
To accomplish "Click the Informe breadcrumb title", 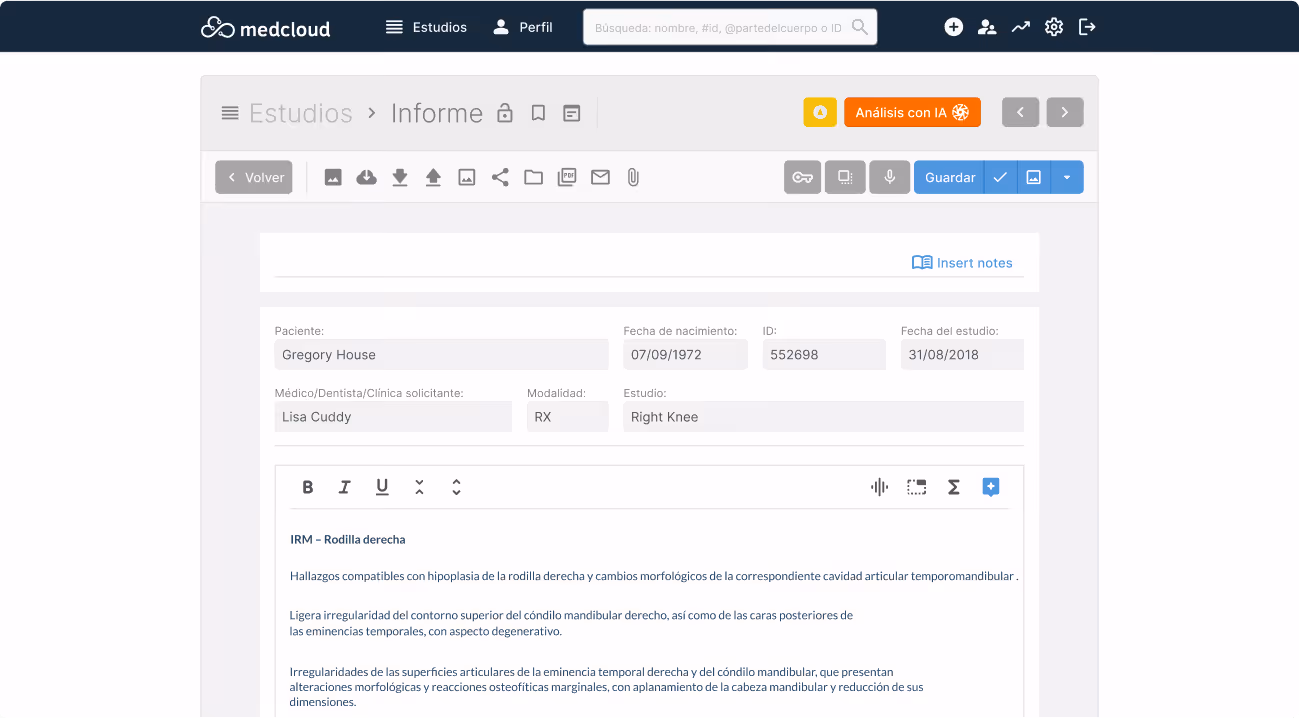I will point(437,113).
